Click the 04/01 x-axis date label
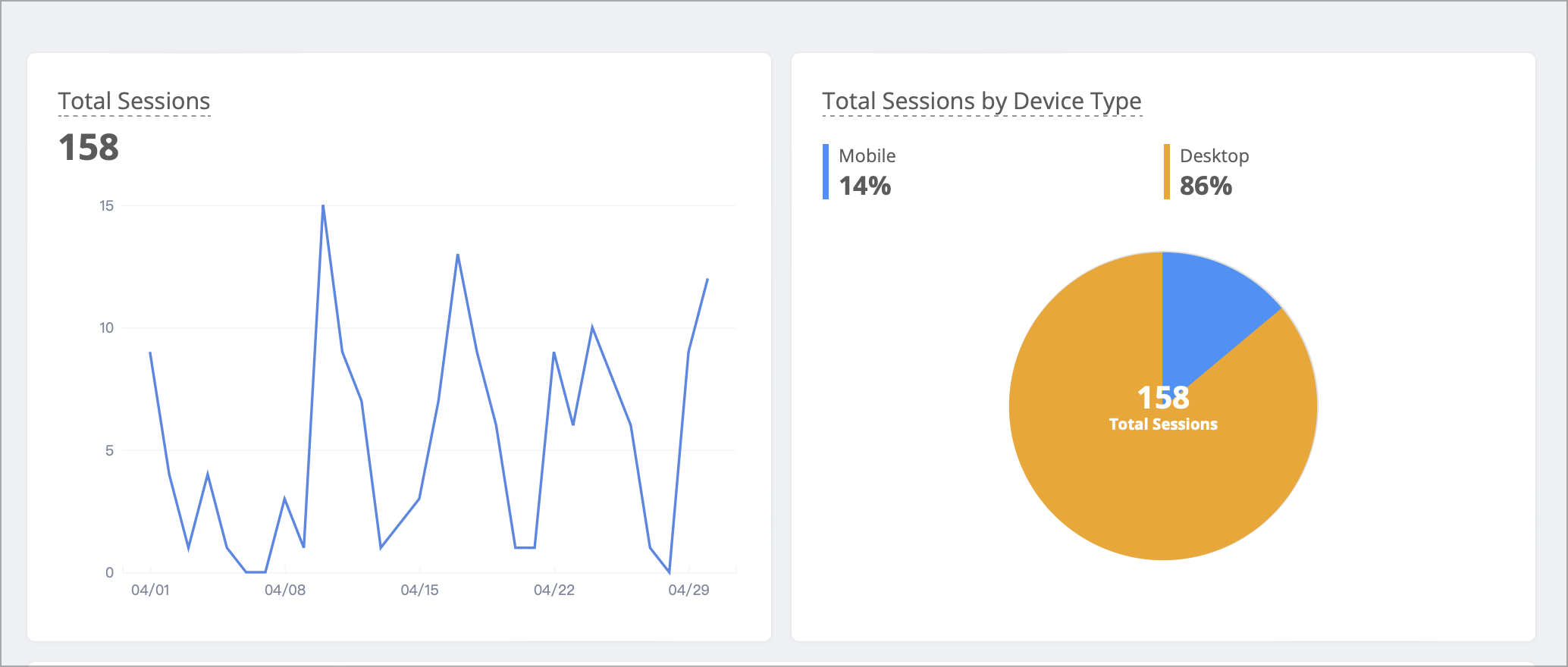The image size is (1568, 667). [150, 590]
